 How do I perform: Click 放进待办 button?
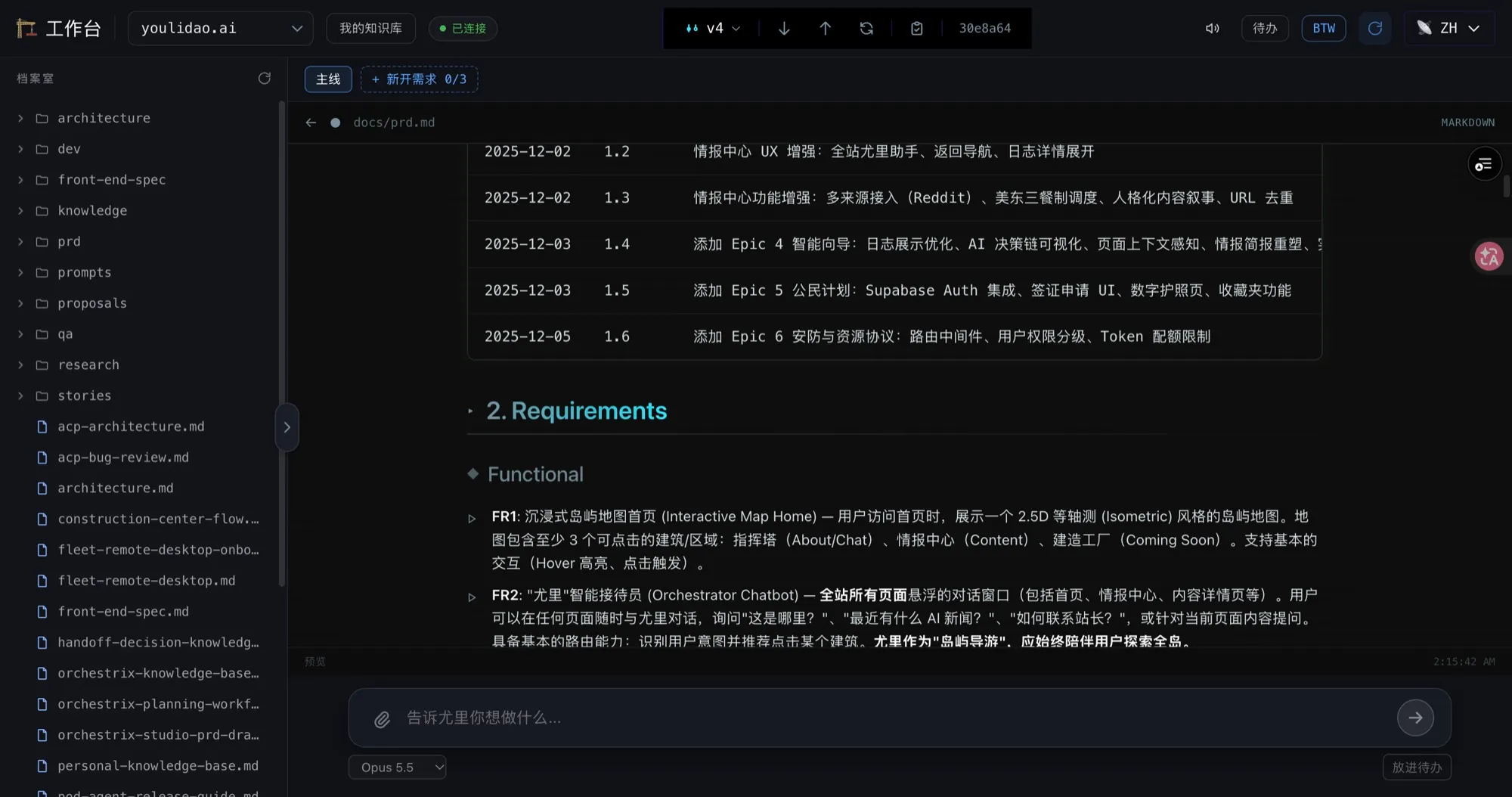click(1417, 767)
